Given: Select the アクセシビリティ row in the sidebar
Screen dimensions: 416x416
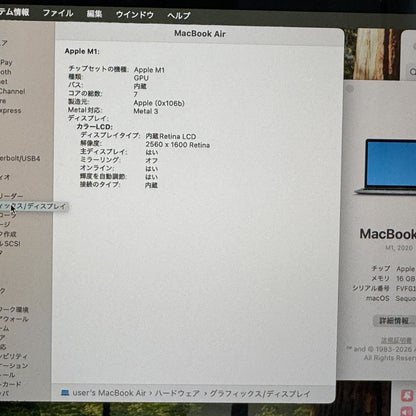Looking at the screenshot, I should click(x=14, y=356).
